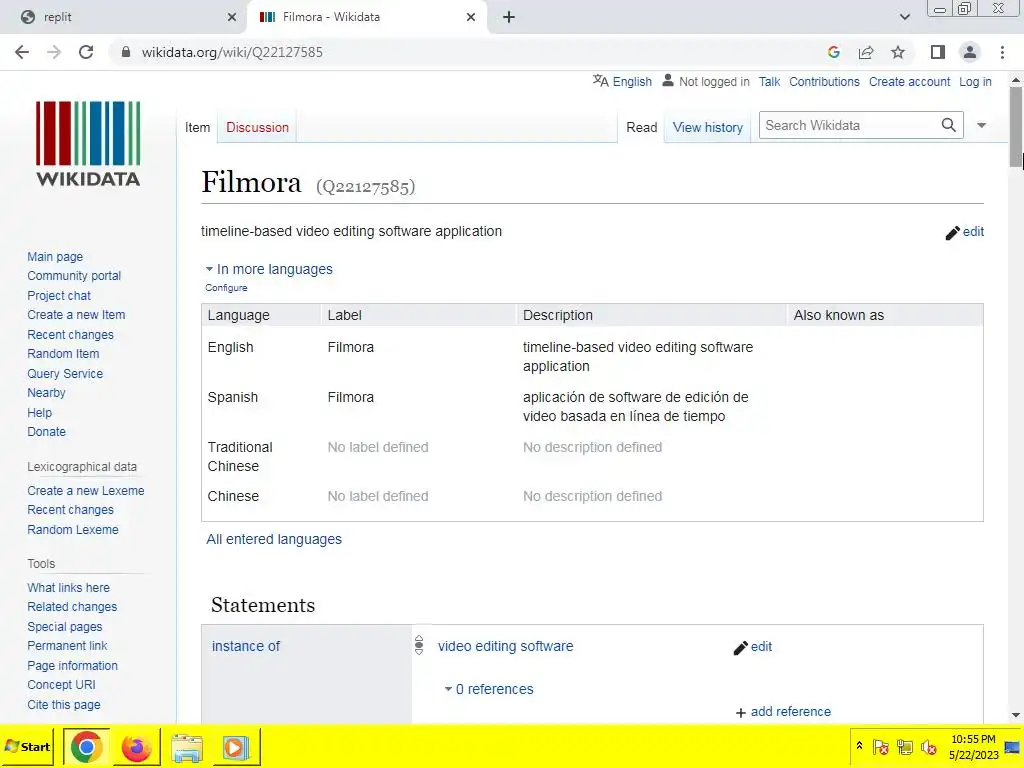Open the file explorer taskbar icon

click(187, 746)
